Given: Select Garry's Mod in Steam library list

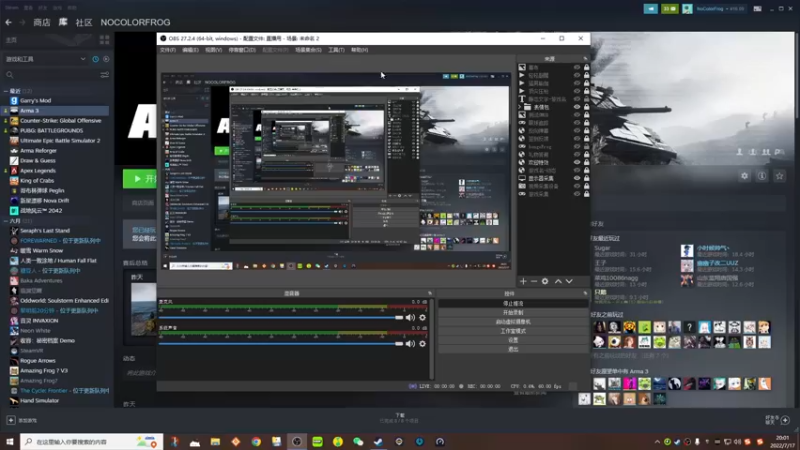Looking at the screenshot, I should (35, 101).
